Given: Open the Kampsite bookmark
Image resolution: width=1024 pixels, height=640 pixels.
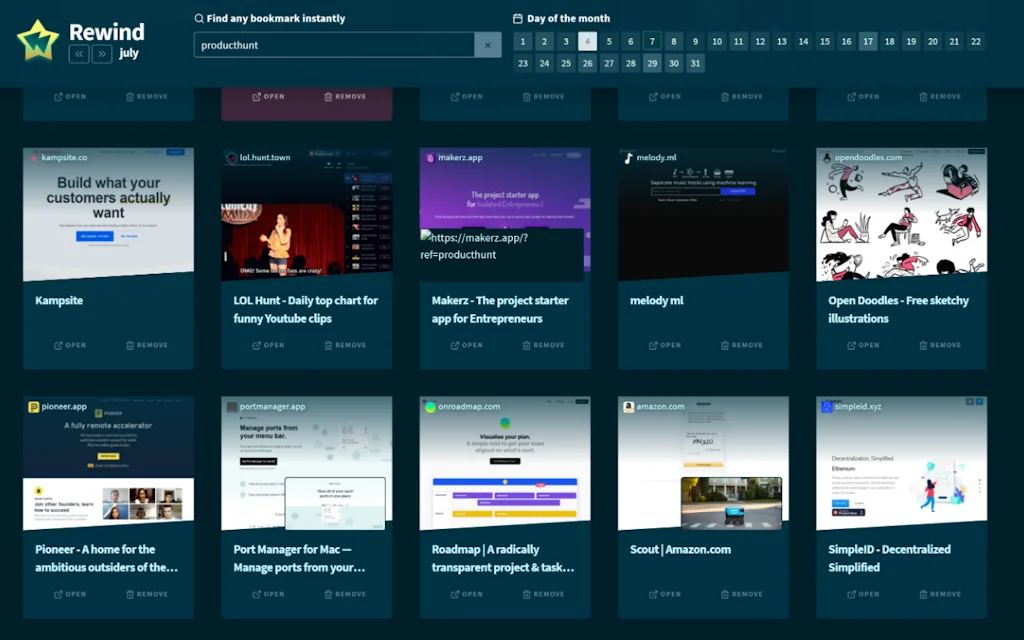Looking at the screenshot, I should coord(70,345).
